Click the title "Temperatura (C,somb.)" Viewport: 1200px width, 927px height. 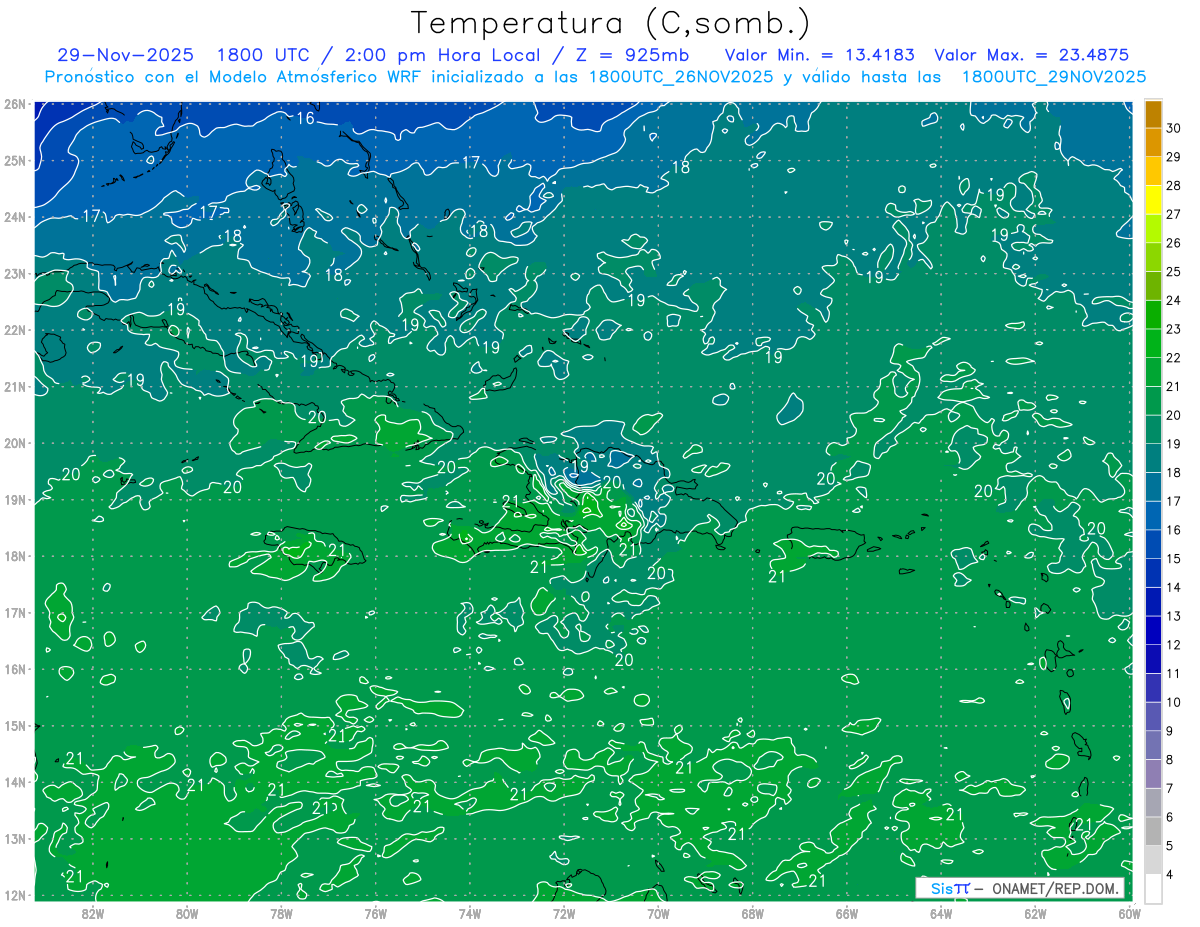pos(611,23)
